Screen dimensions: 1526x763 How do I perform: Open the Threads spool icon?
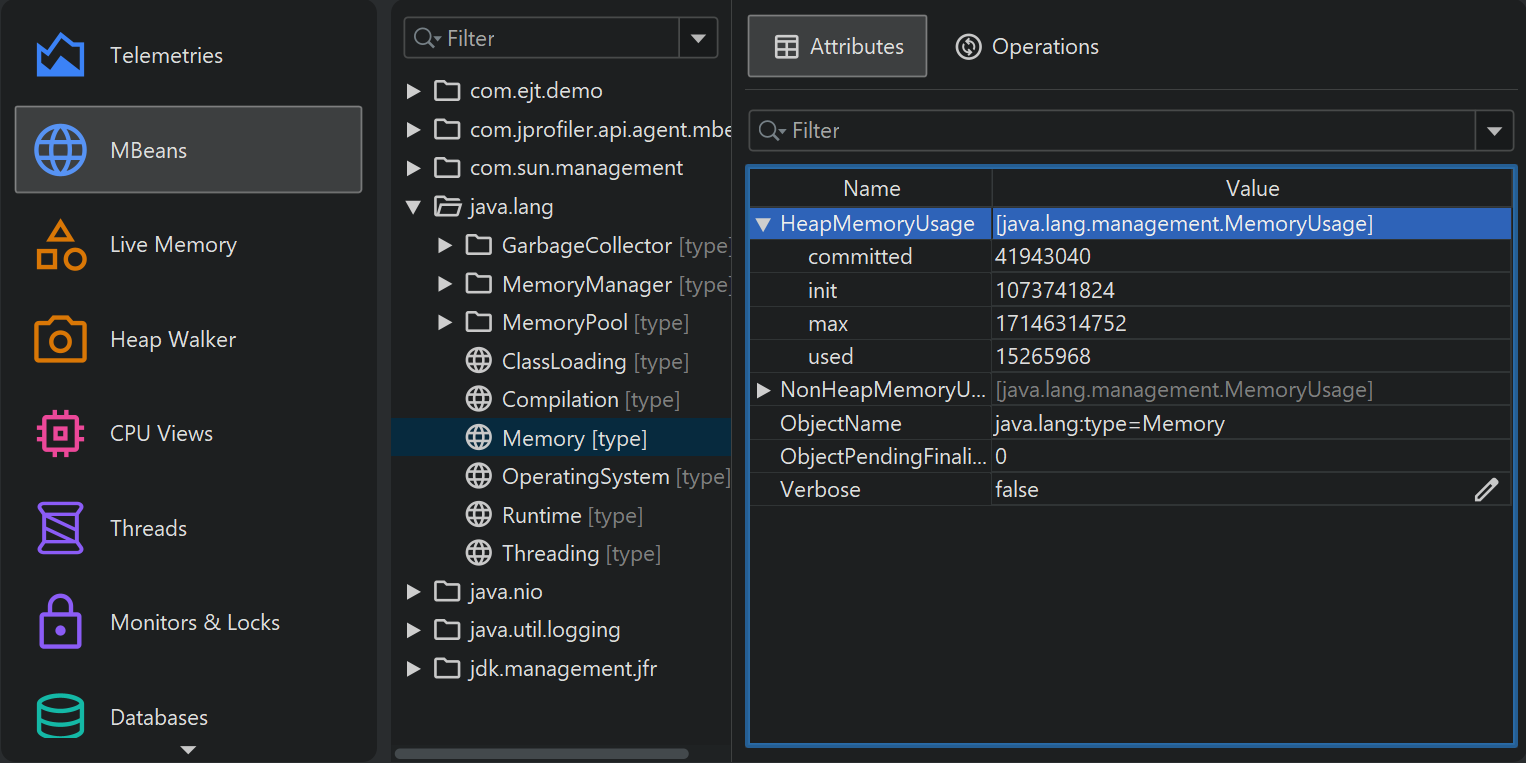click(60, 528)
